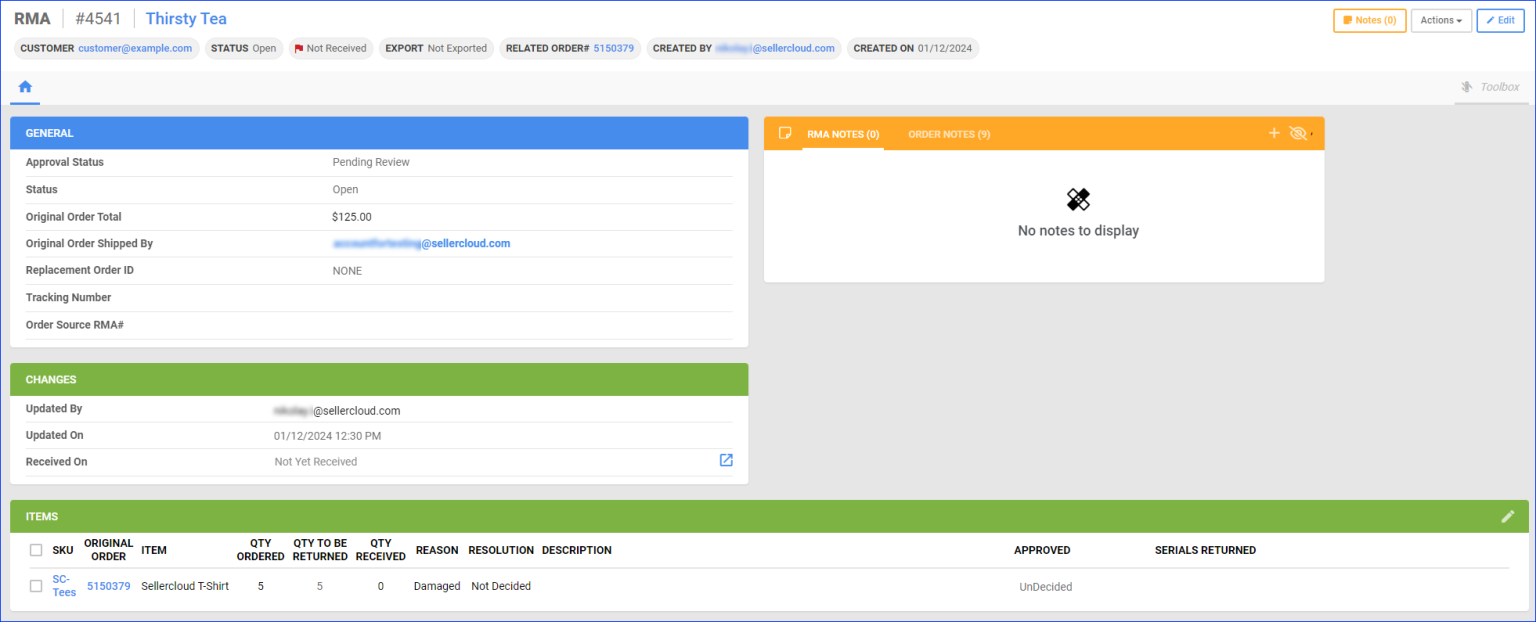Switch to the RMA Notes (0) tab

coord(843,133)
